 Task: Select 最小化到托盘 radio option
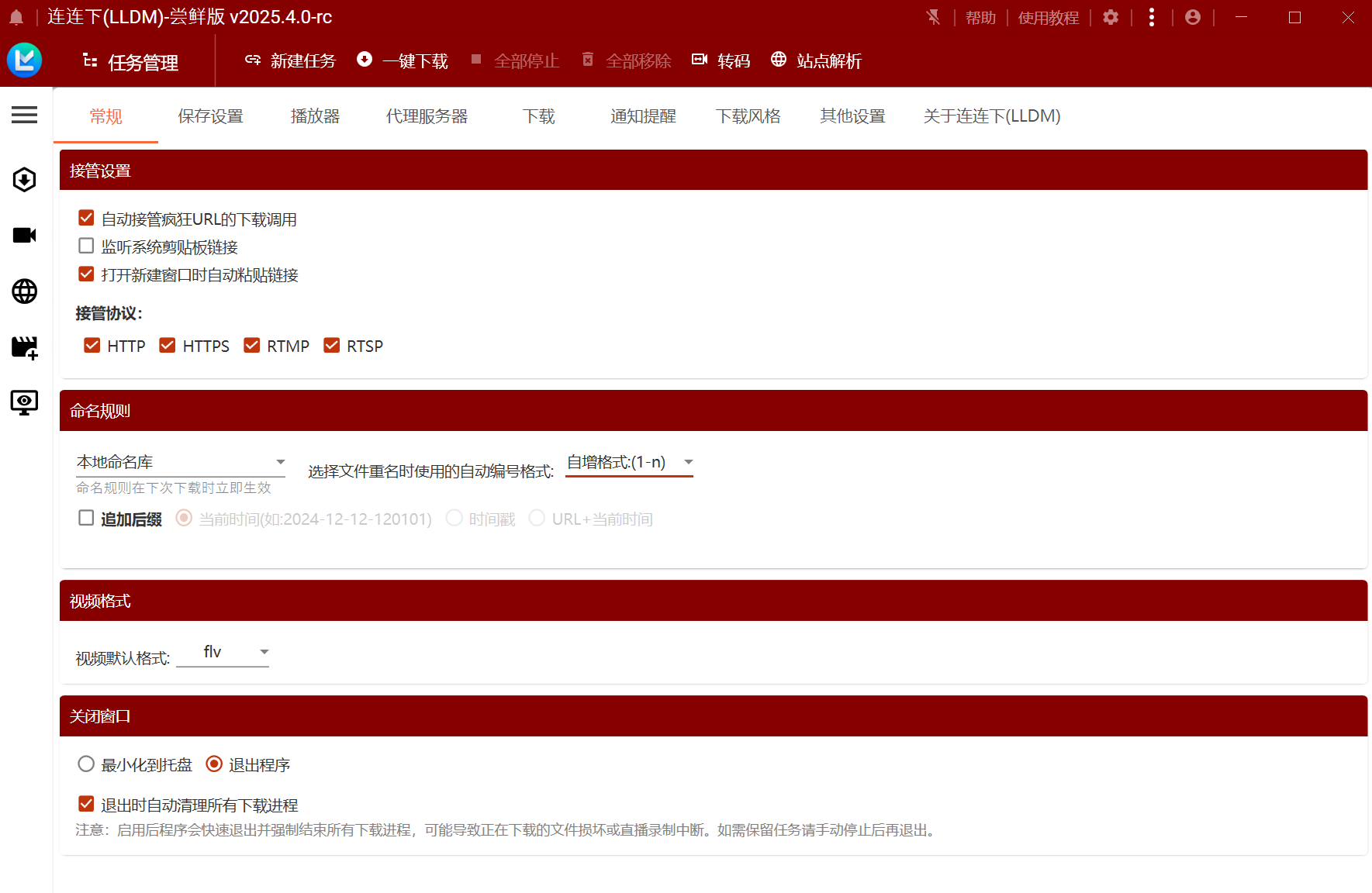point(86,764)
